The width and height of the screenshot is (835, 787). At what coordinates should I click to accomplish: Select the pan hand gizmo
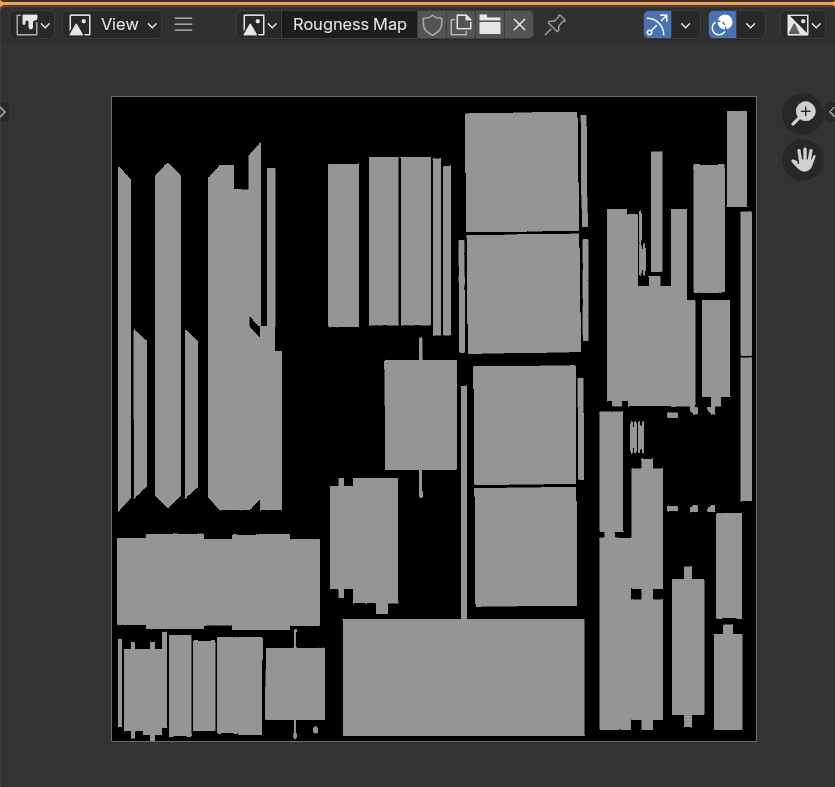[803, 159]
